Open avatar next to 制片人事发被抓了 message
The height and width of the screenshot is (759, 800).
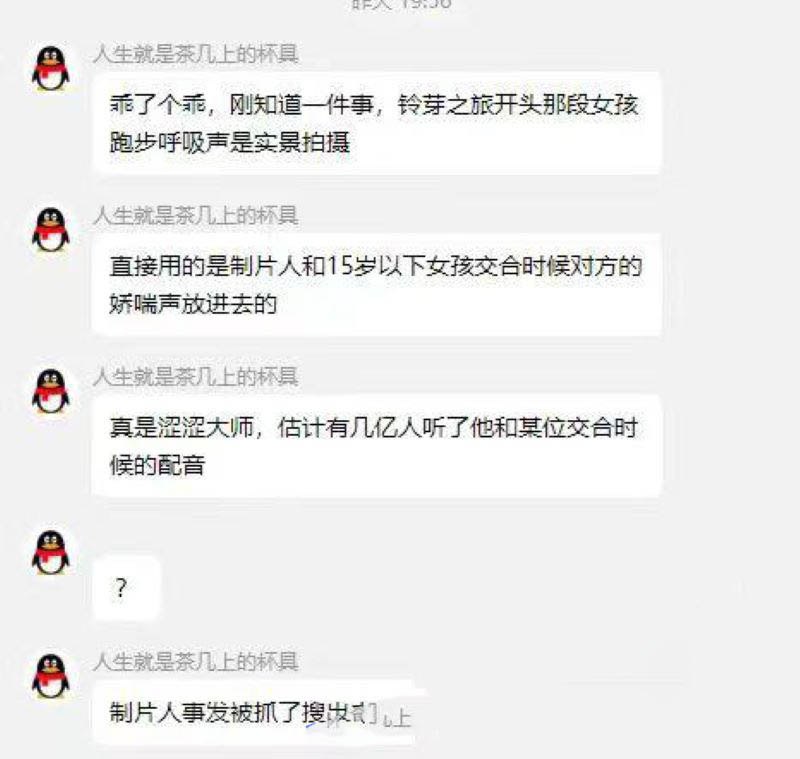pos(51,675)
